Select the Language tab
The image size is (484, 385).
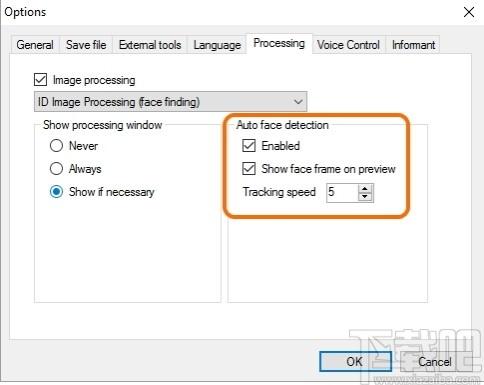click(x=217, y=45)
